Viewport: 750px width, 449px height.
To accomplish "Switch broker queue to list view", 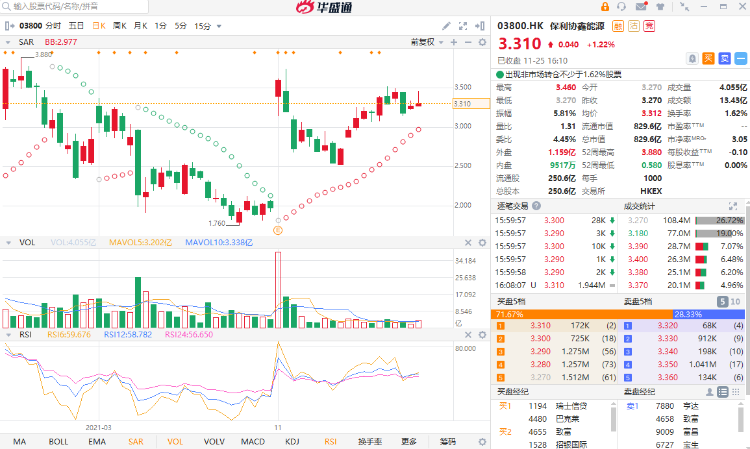I will [723, 392].
